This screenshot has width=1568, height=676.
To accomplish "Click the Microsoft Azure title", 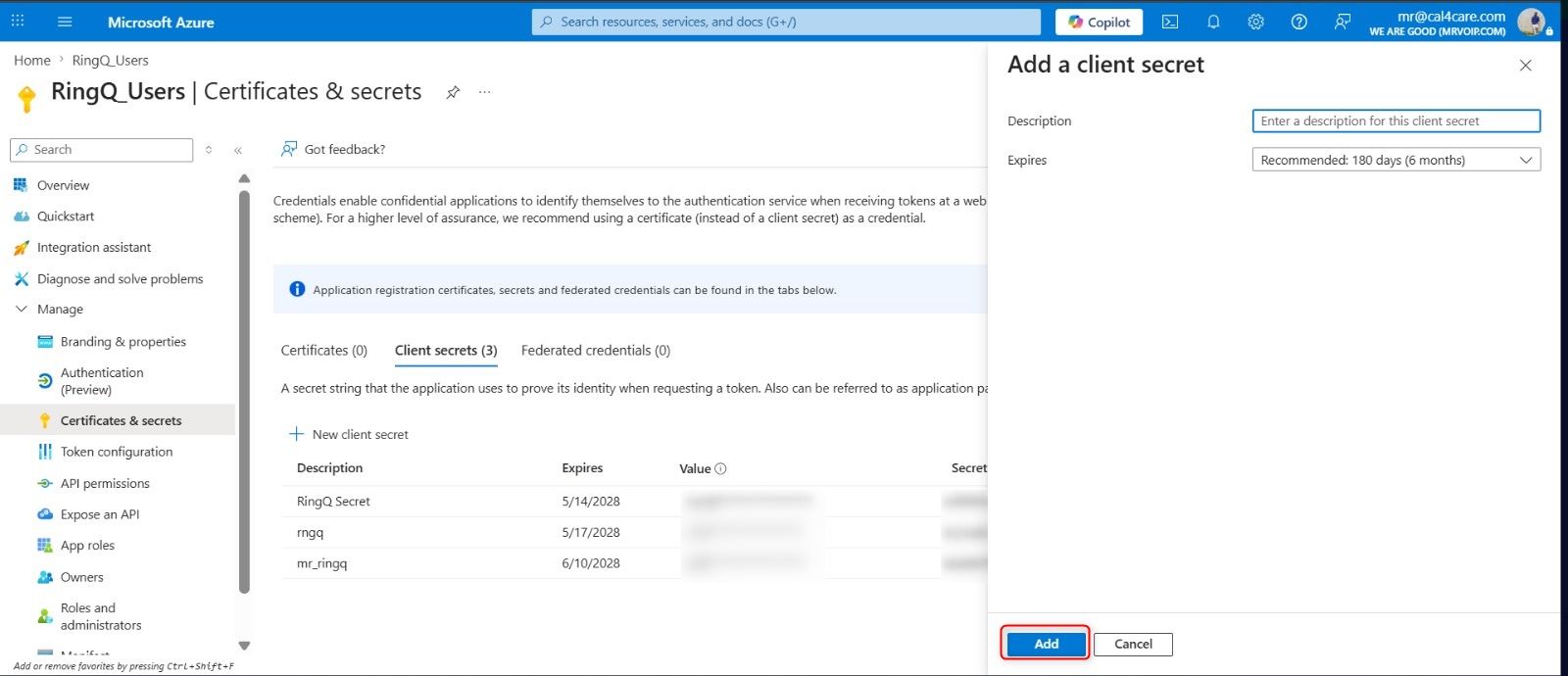I will (x=161, y=22).
